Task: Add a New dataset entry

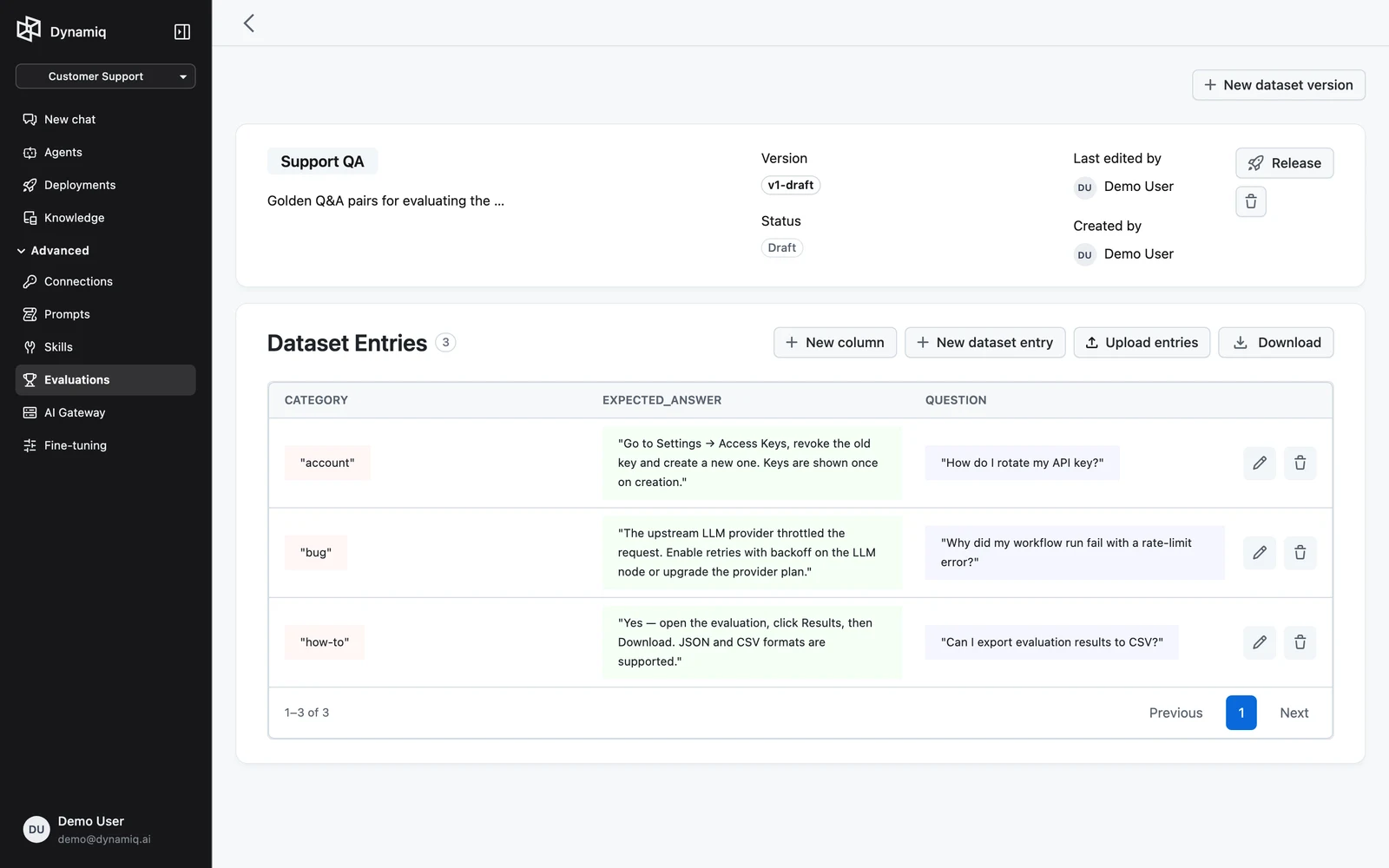Action: coord(985,343)
